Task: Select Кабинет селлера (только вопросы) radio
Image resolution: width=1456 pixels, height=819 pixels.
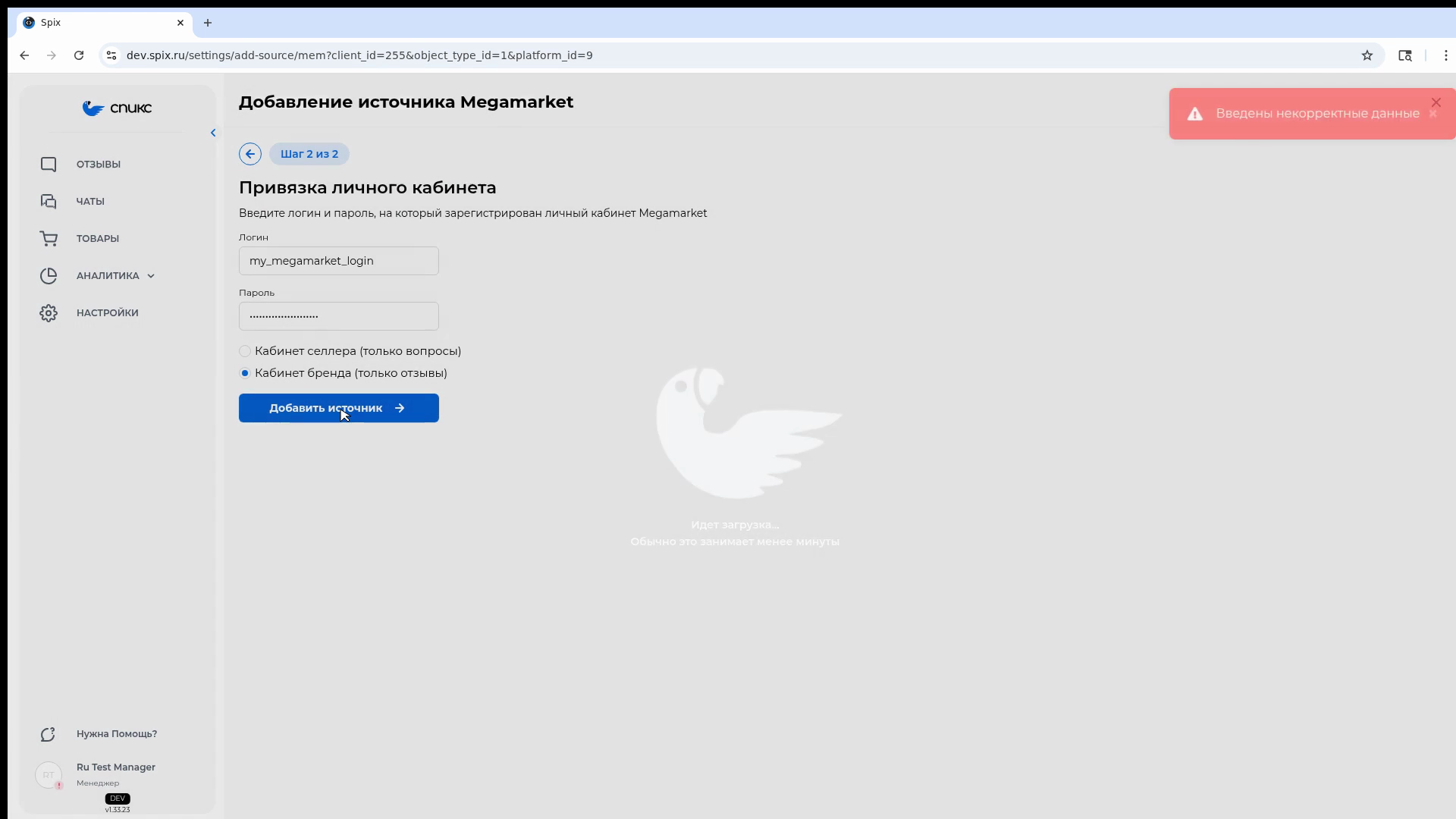Action: click(x=245, y=351)
